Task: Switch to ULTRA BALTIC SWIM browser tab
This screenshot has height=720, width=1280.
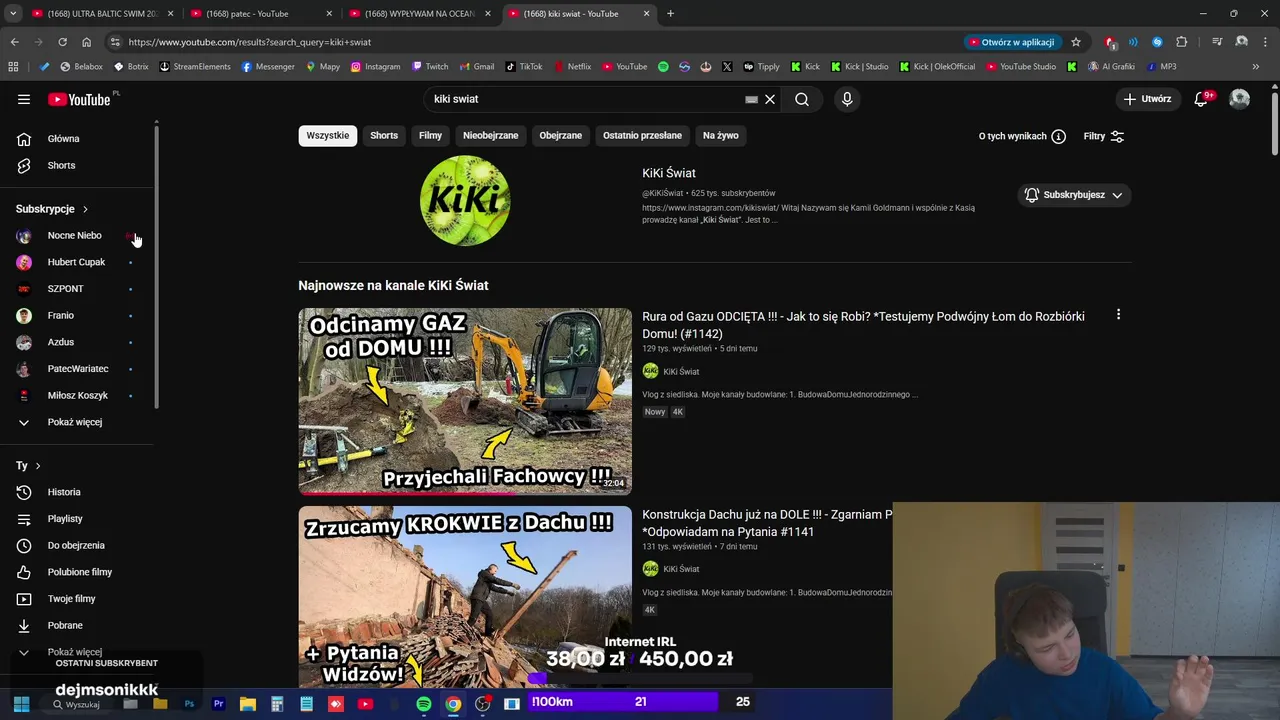Action: (102, 14)
